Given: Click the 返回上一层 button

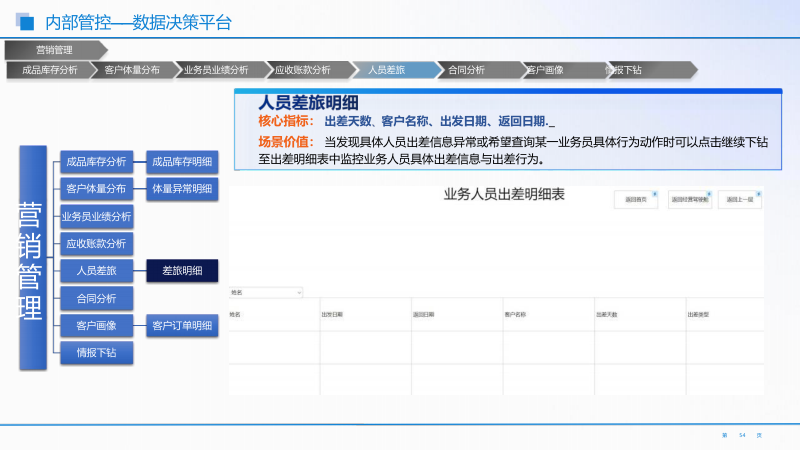Looking at the screenshot, I should point(741,200).
